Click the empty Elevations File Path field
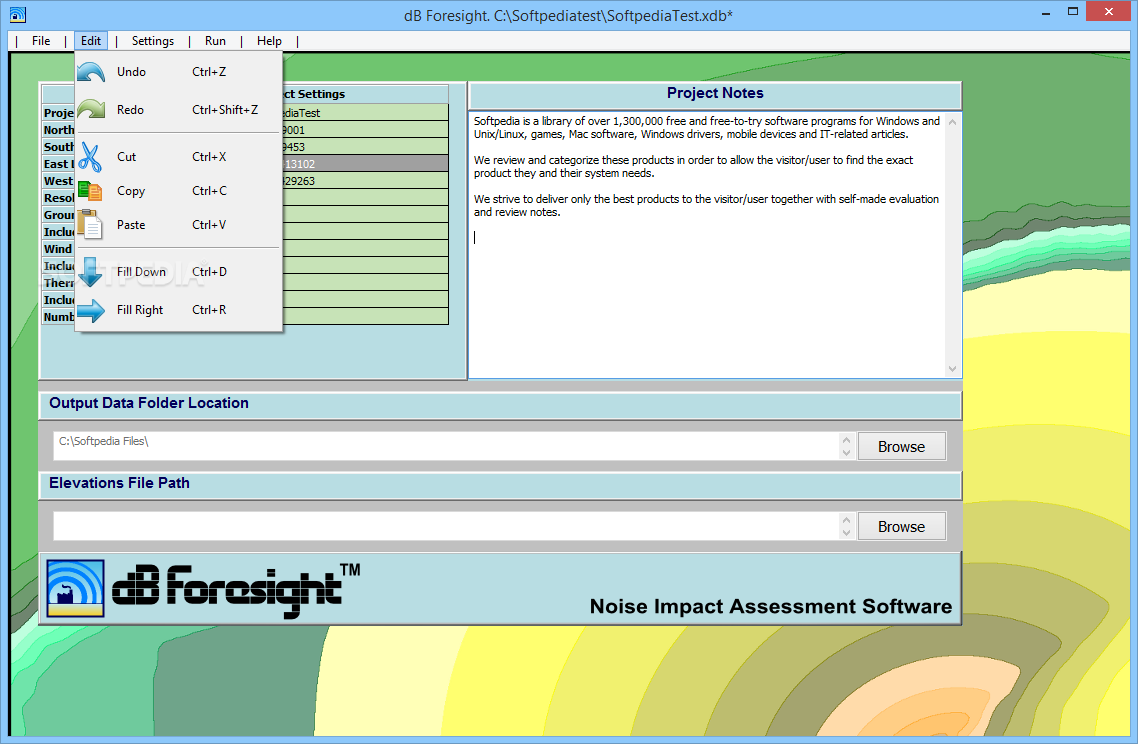The width and height of the screenshot is (1138, 744). pyautogui.click(x=446, y=526)
